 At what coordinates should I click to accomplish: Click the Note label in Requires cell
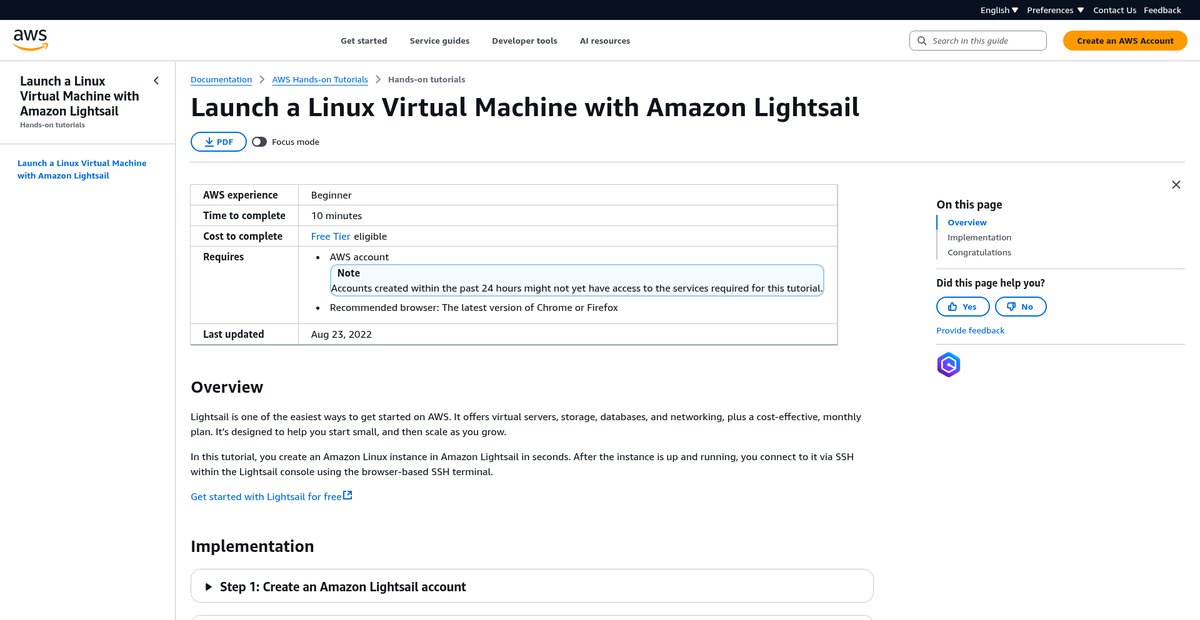pyautogui.click(x=349, y=273)
